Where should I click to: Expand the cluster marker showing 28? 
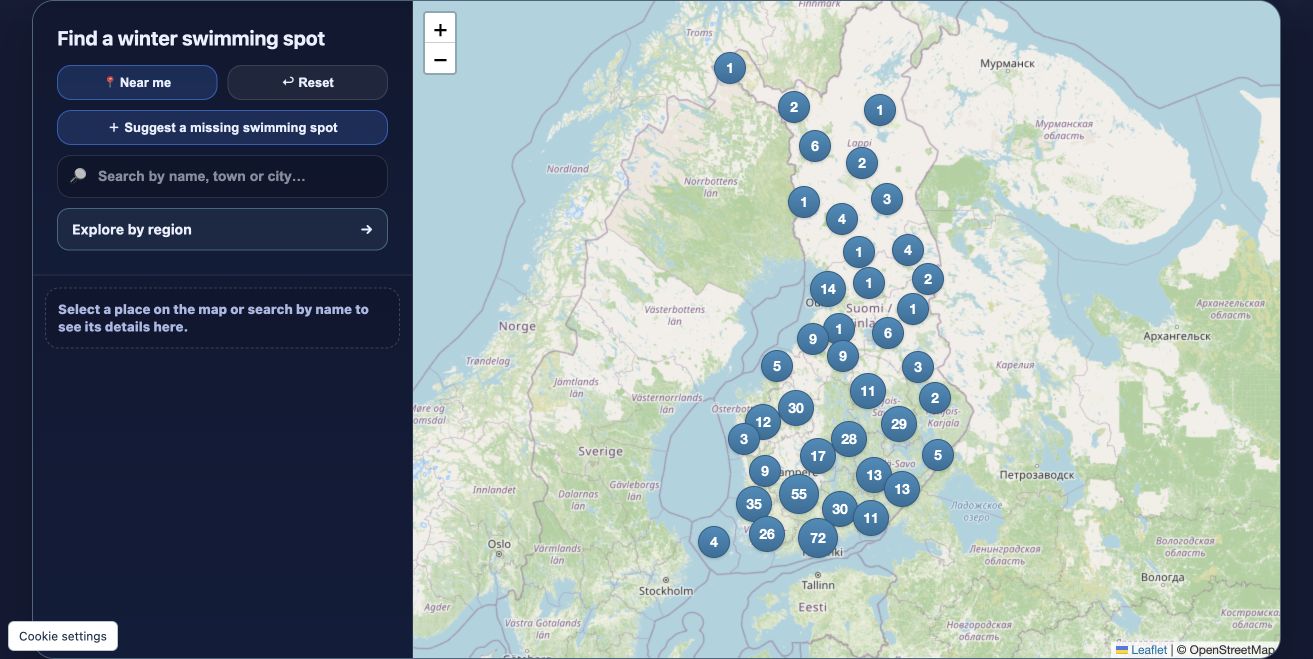[x=849, y=439]
